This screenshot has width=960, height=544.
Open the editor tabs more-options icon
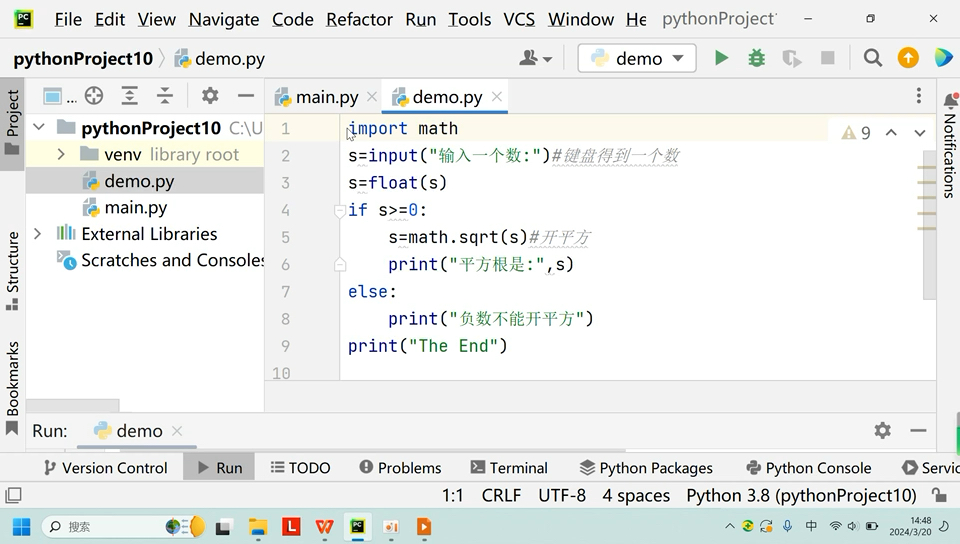[x=919, y=96]
